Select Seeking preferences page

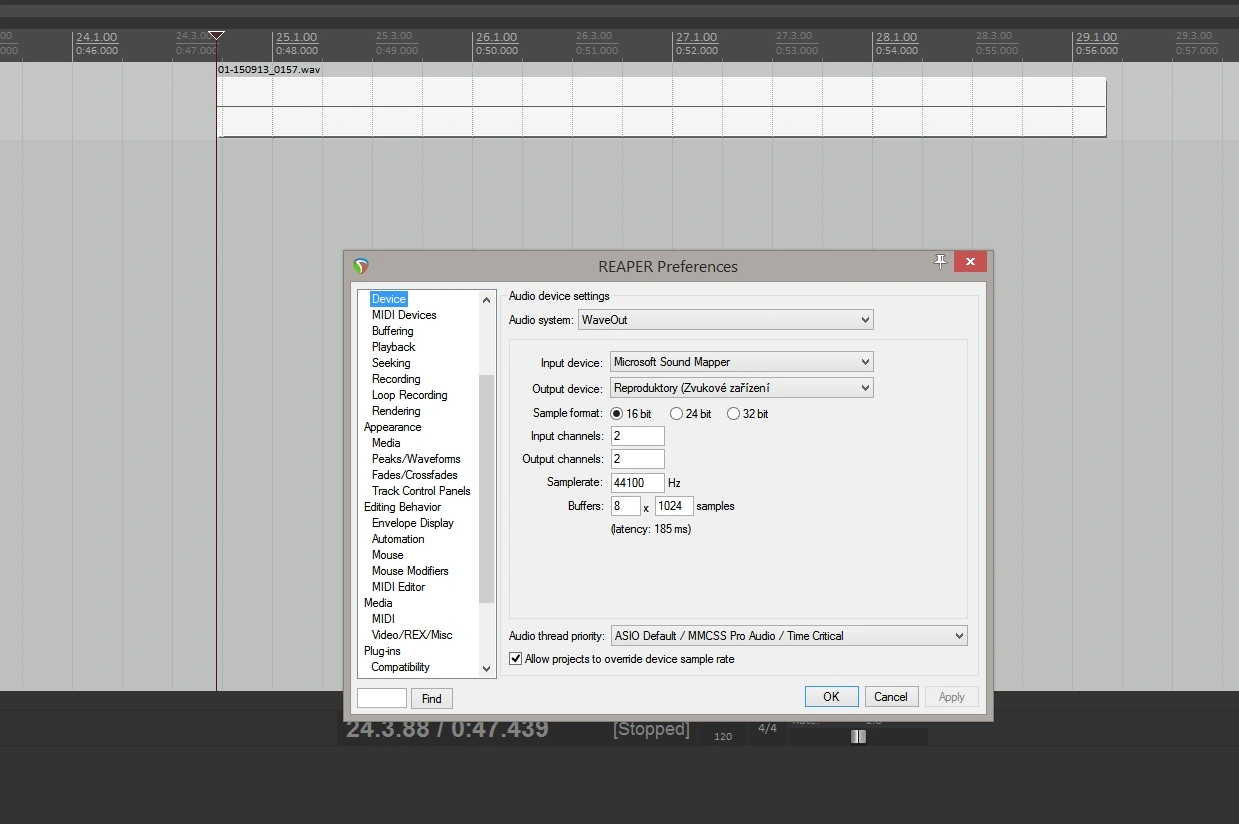(x=391, y=363)
